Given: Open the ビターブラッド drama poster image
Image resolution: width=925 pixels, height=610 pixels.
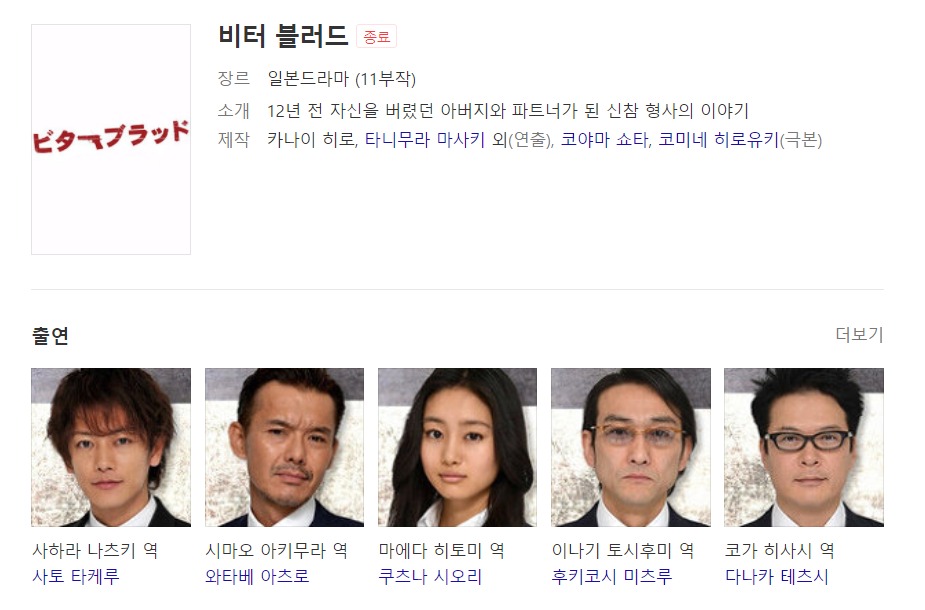Looking at the screenshot, I should coord(111,139).
